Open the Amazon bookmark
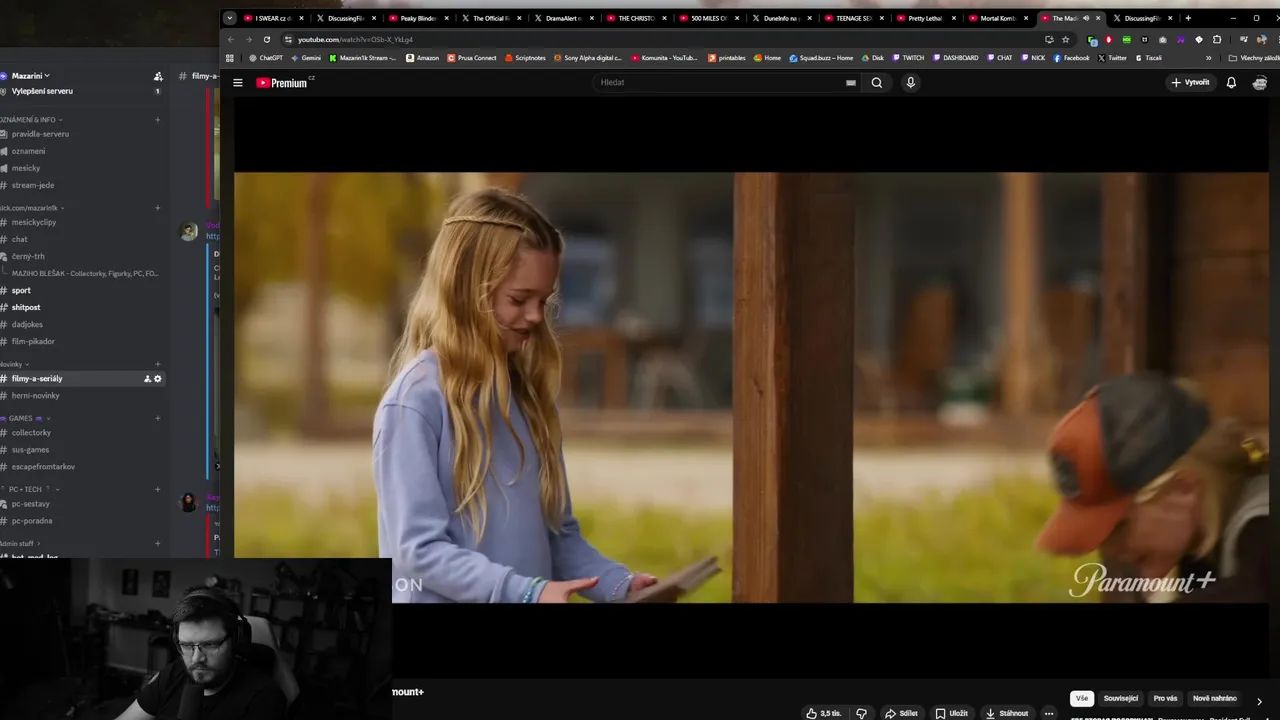This screenshot has height=720, width=1280. (x=422, y=58)
